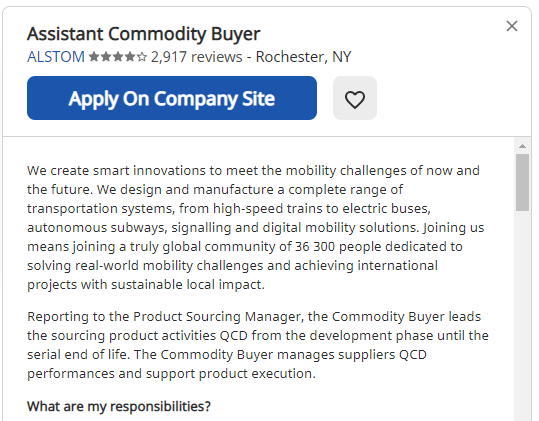Viewport: 539px width, 421px height.
Task: Close the job details panel
Action: pyautogui.click(x=512, y=26)
